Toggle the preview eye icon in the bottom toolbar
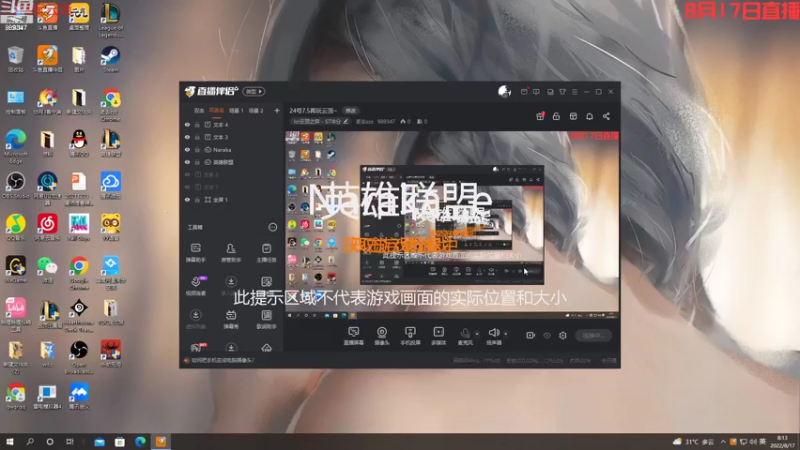This screenshot has width=800, height=450. click(x=546, y=335)
